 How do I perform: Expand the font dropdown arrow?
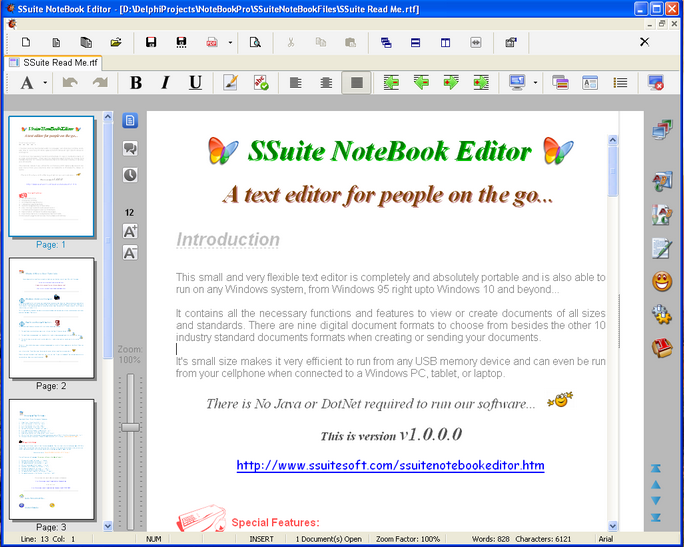(45, 82)
